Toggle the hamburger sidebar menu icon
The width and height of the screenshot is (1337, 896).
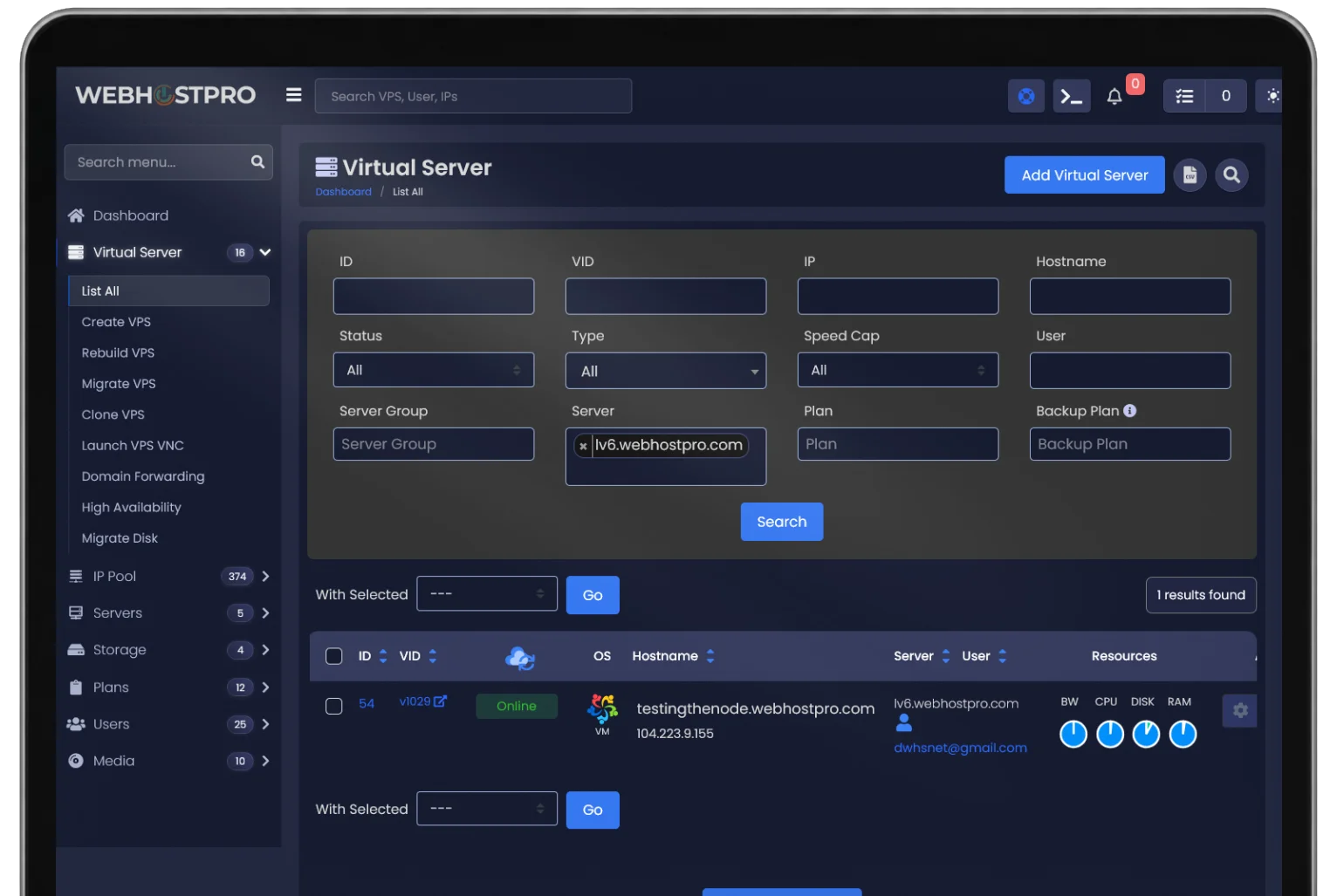pyautogui.click(x=293, y=95)
